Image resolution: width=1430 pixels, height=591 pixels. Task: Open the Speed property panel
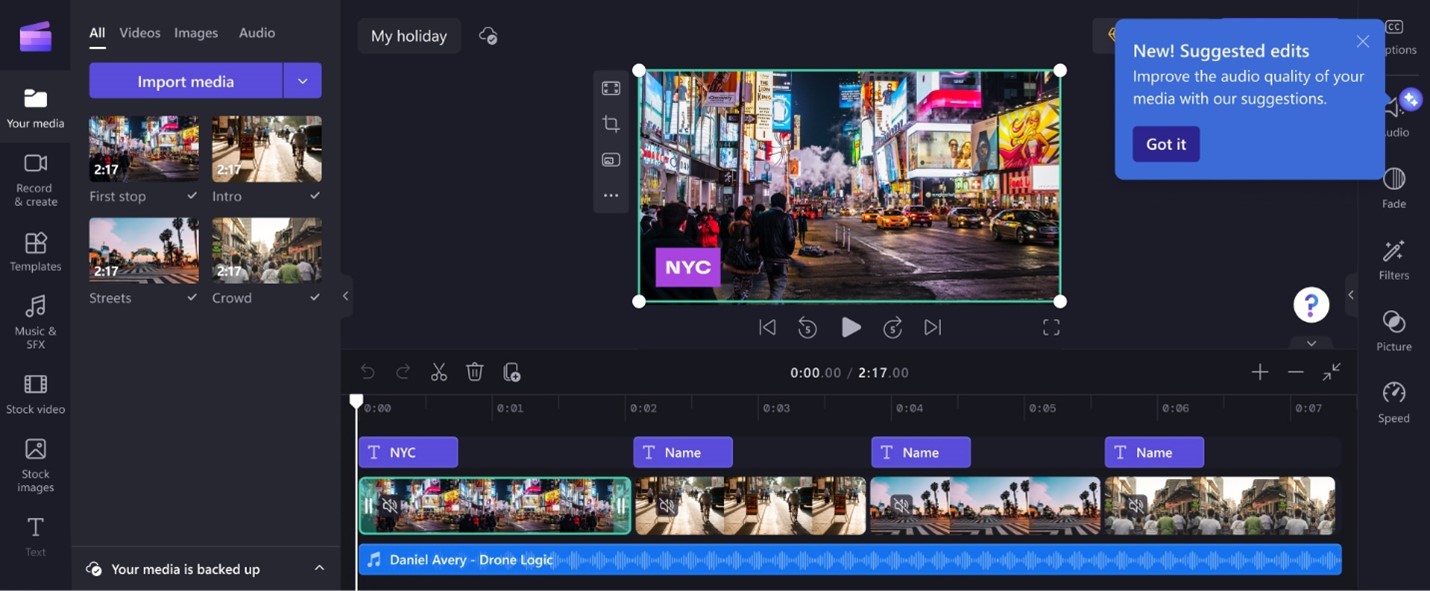coord(1394,402)
